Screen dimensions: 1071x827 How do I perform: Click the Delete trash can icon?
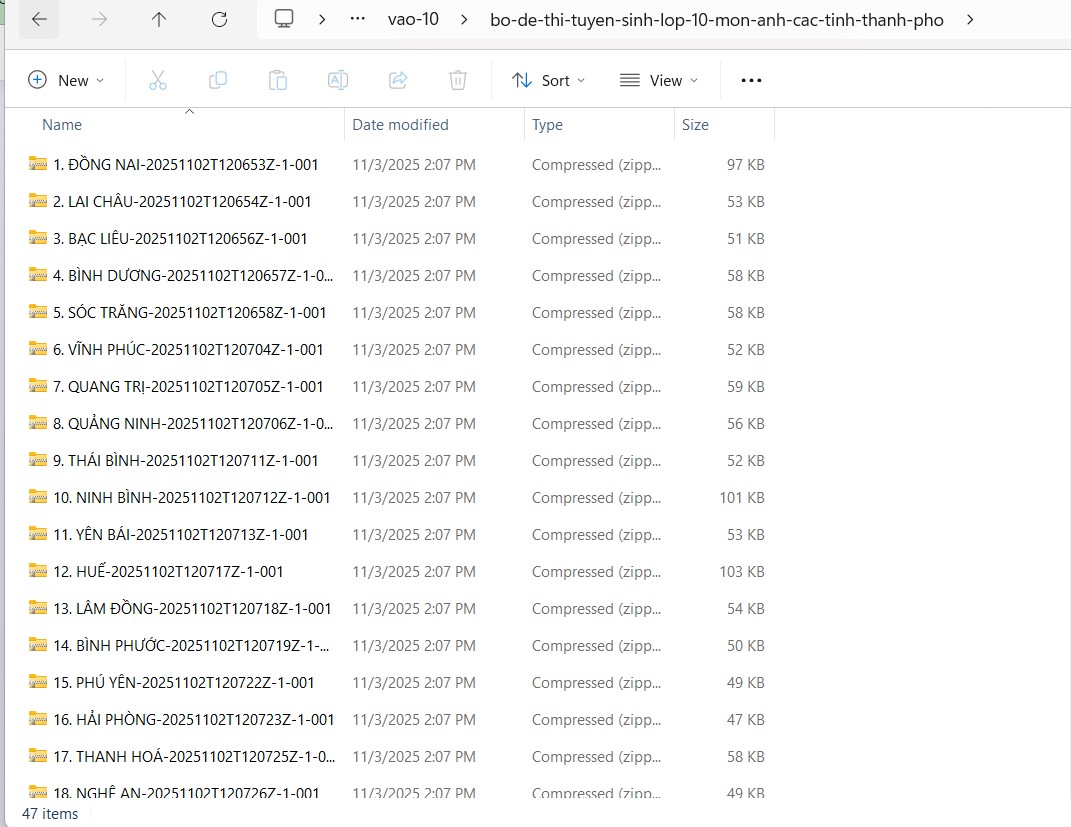(x=458, y=81)
